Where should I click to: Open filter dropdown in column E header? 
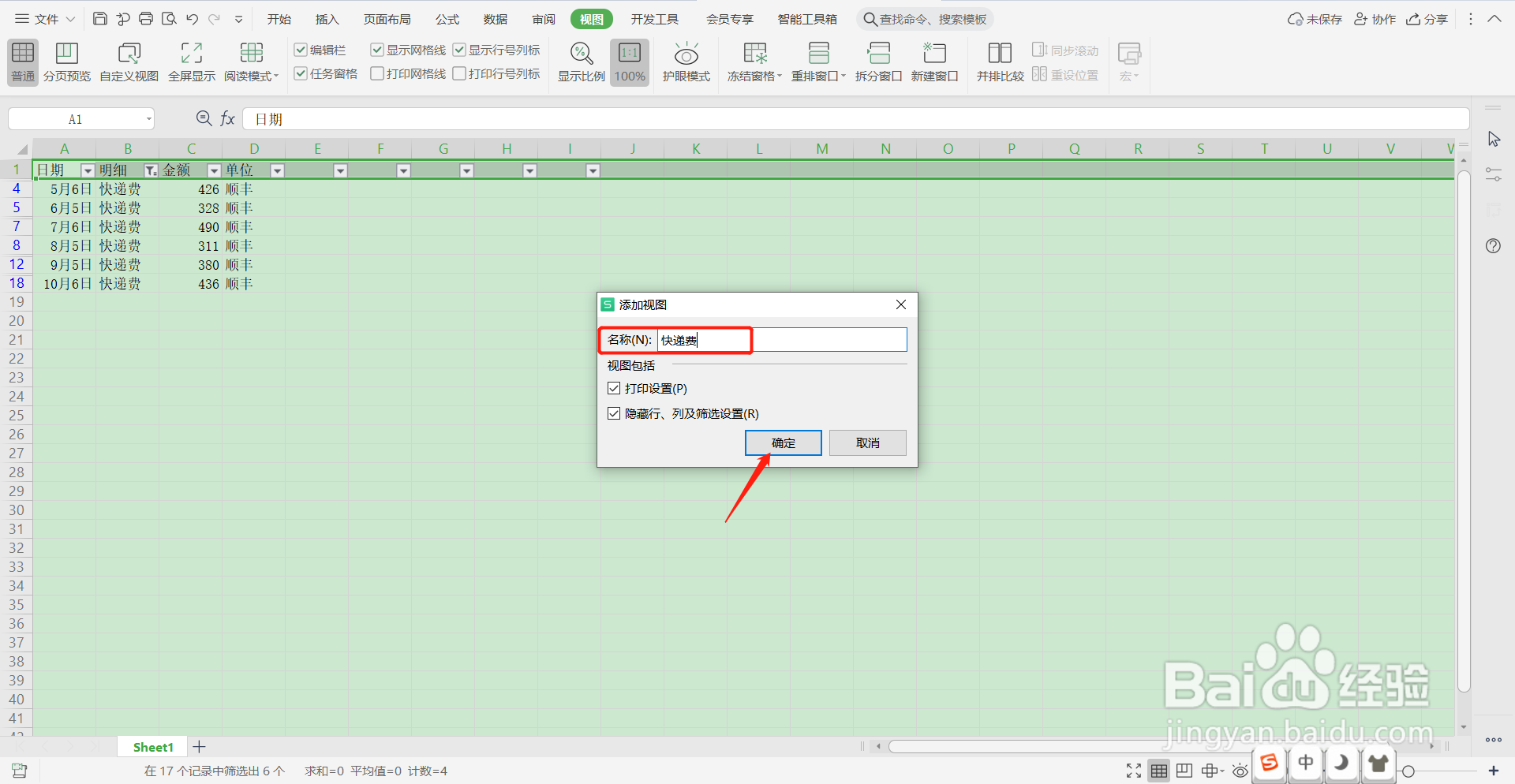tap(340, 170)
